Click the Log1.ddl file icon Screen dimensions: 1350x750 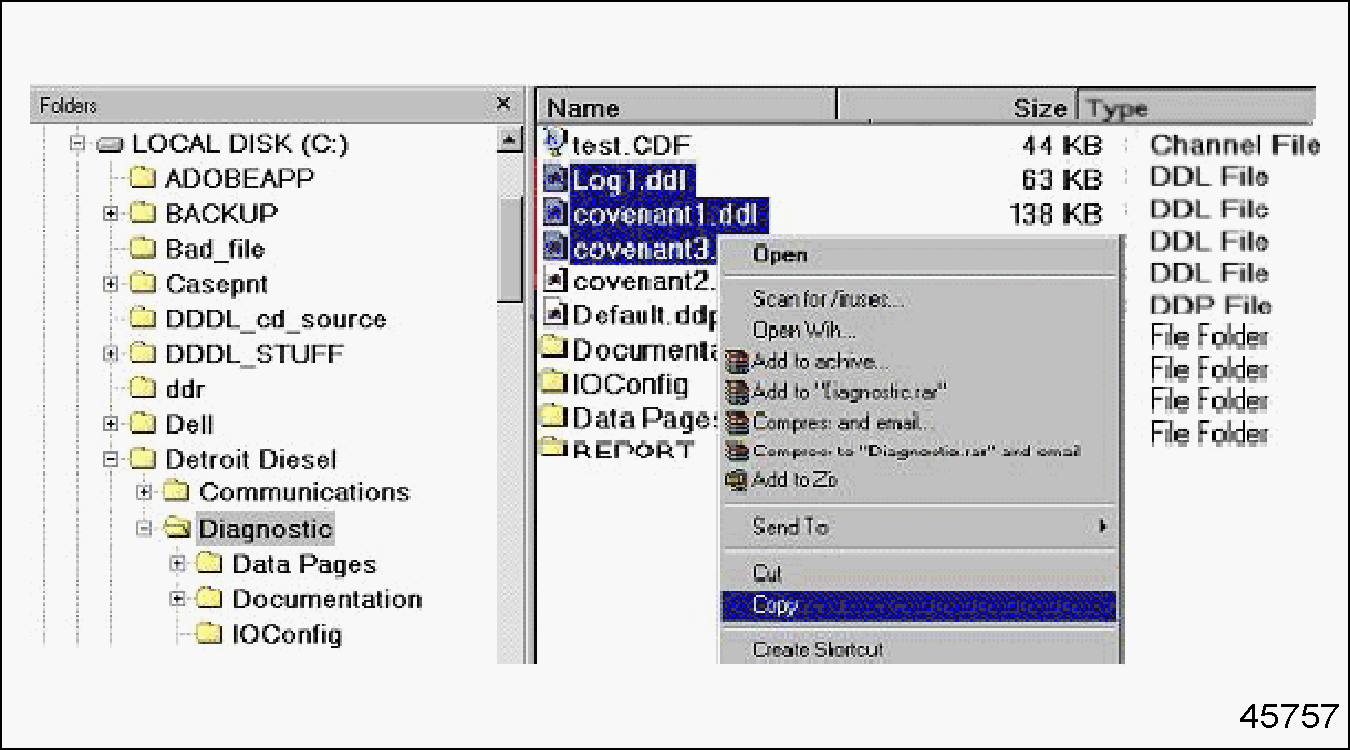tap(556, 180)
